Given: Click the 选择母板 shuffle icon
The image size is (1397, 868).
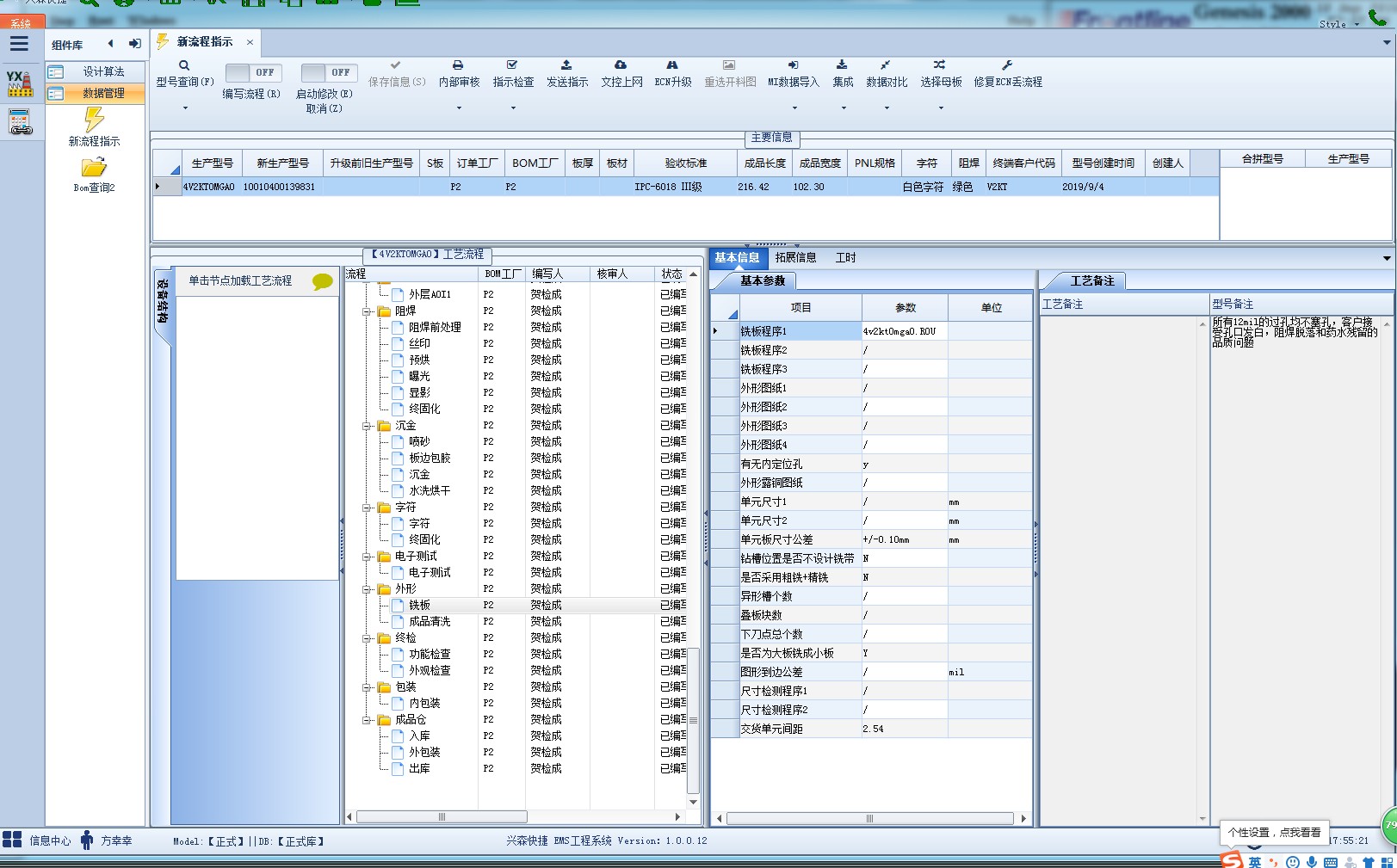Looking at the screenshot, I should tap(940, 65).
